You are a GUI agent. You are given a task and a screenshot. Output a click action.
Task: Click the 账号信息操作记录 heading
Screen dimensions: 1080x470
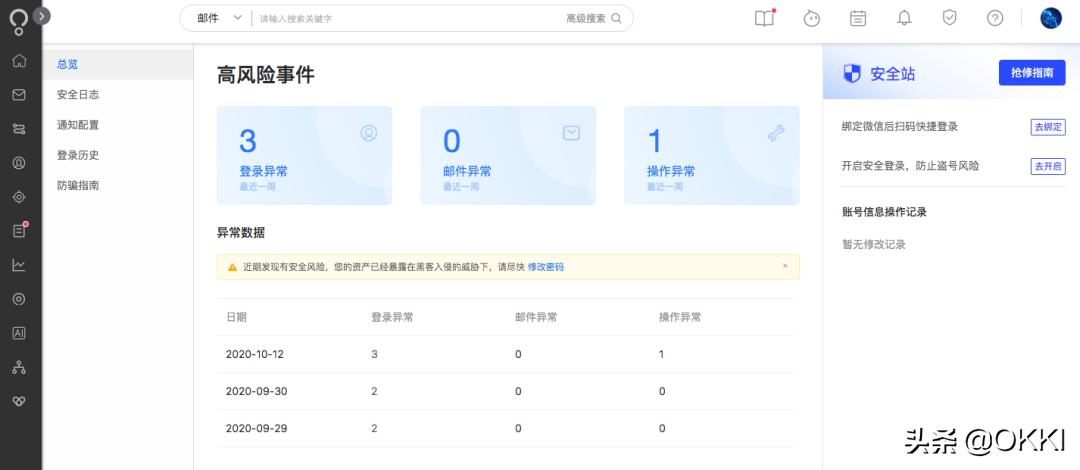click(884, 212)
